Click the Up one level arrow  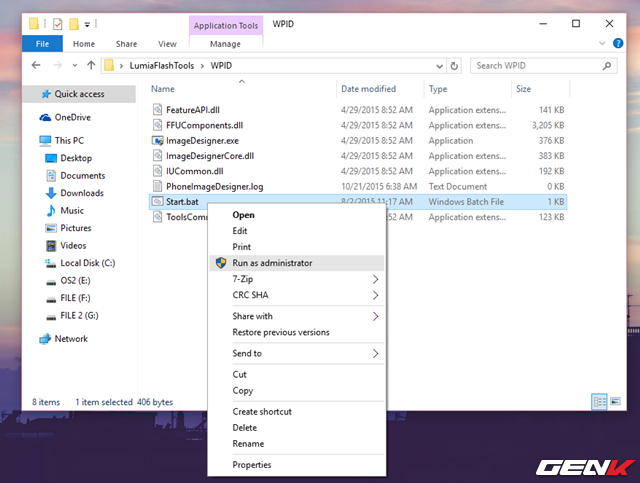(91, 66)
